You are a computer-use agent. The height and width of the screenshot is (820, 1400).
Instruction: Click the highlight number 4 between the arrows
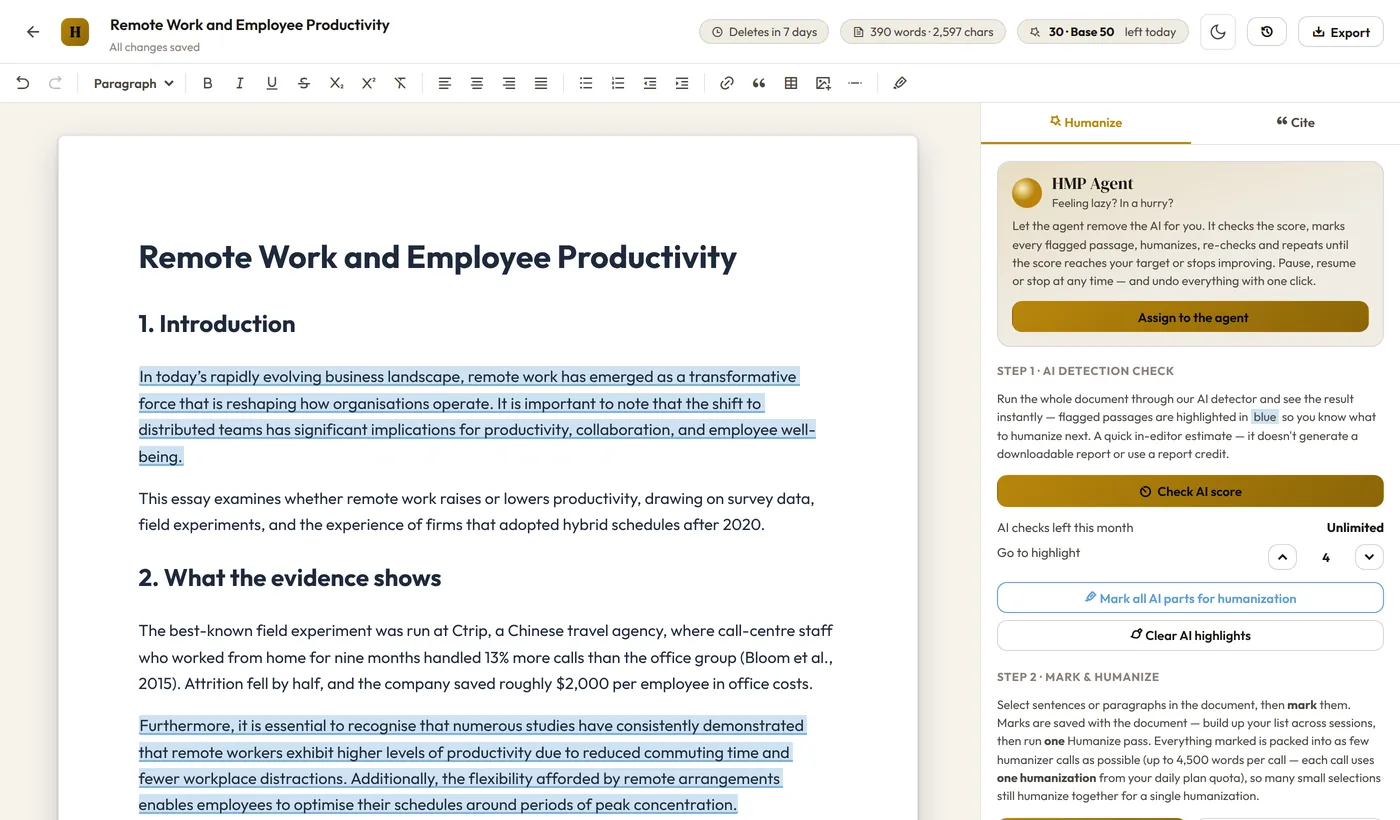1326,558
